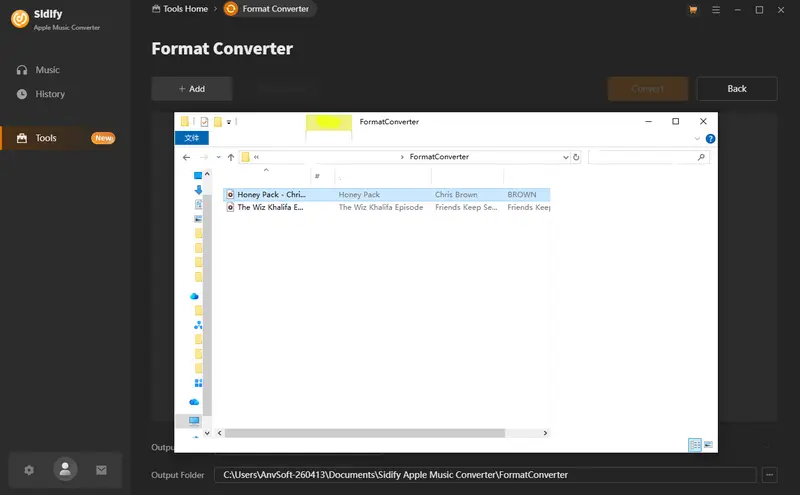Open the quick access toolbar customize dropdown
The image size is (800, 495).
pos(229,122)
